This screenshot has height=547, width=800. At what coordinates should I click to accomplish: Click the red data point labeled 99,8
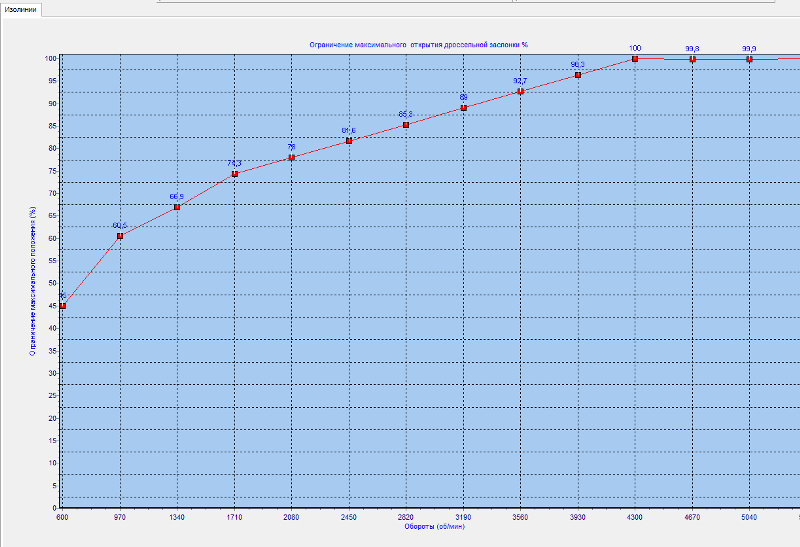(692, 59)
